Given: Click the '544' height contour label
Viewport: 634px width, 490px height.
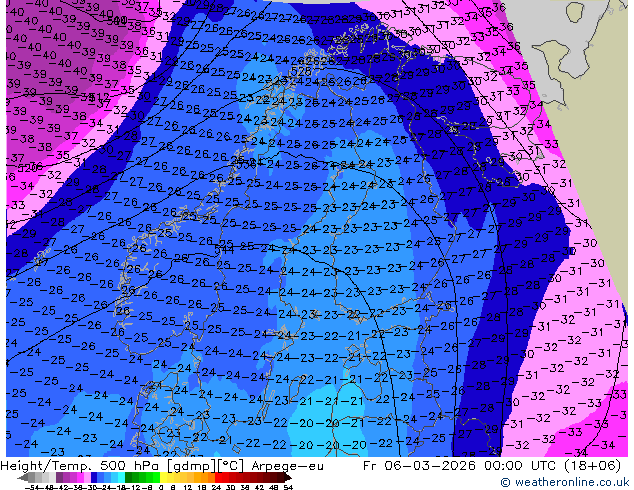Looking at the screenshot, I should (x=224, y=250).
